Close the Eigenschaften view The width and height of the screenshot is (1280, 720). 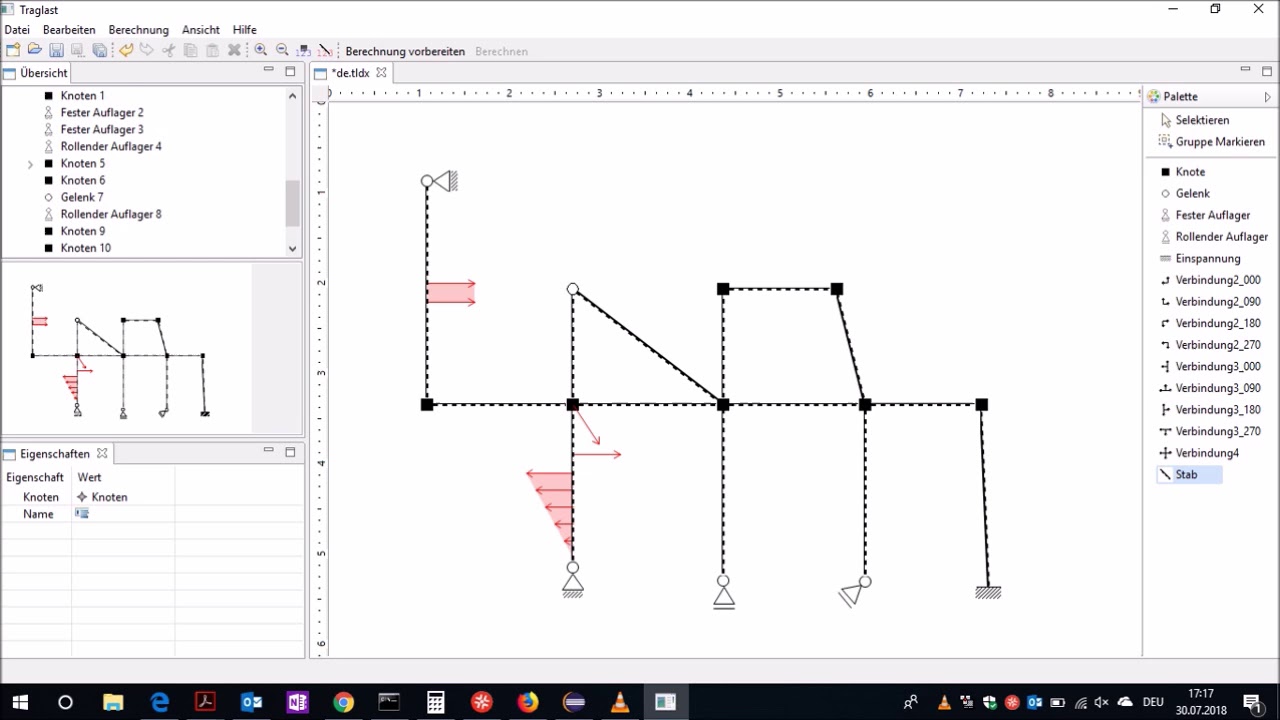101,453
